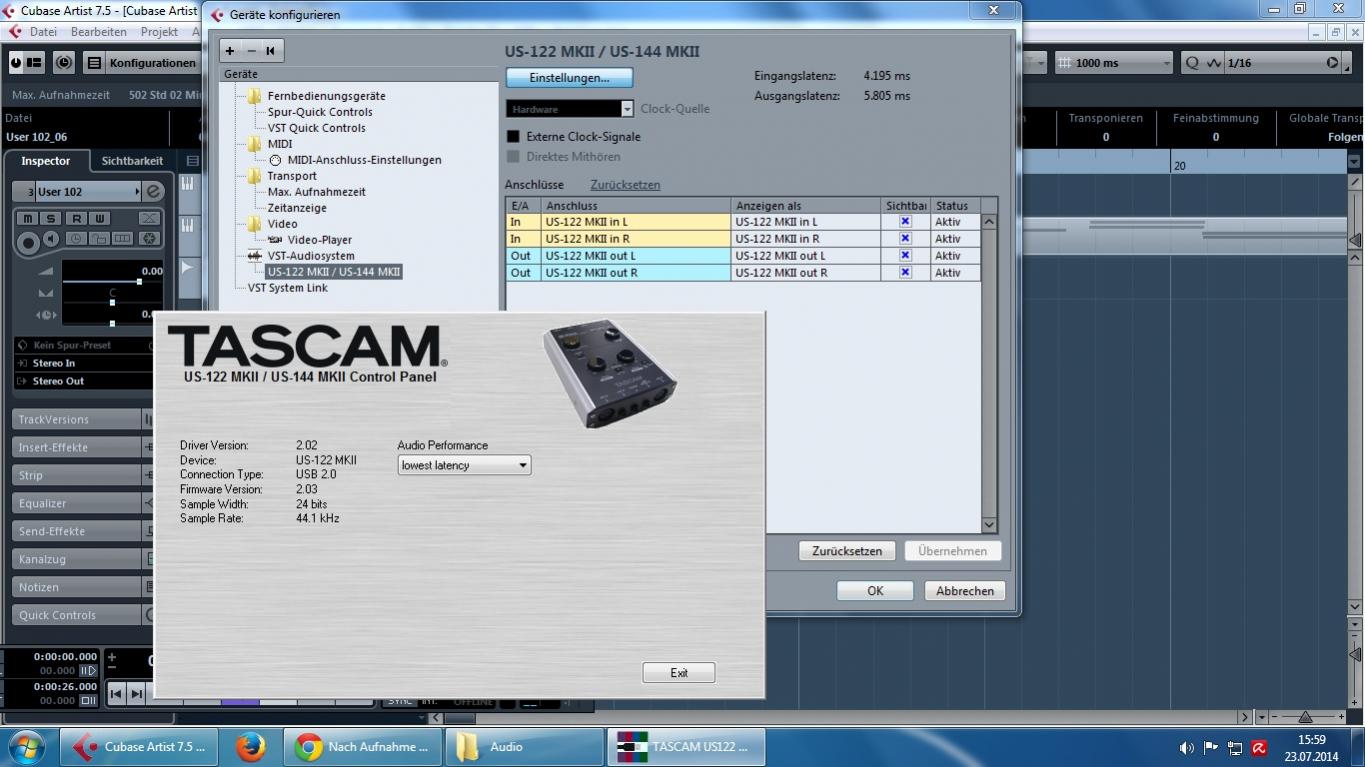This screenshot has width=1365, height=767.
Task: Select MIDI-Anschluss-Einstellungen tree item
Action: tap(364, 160)
